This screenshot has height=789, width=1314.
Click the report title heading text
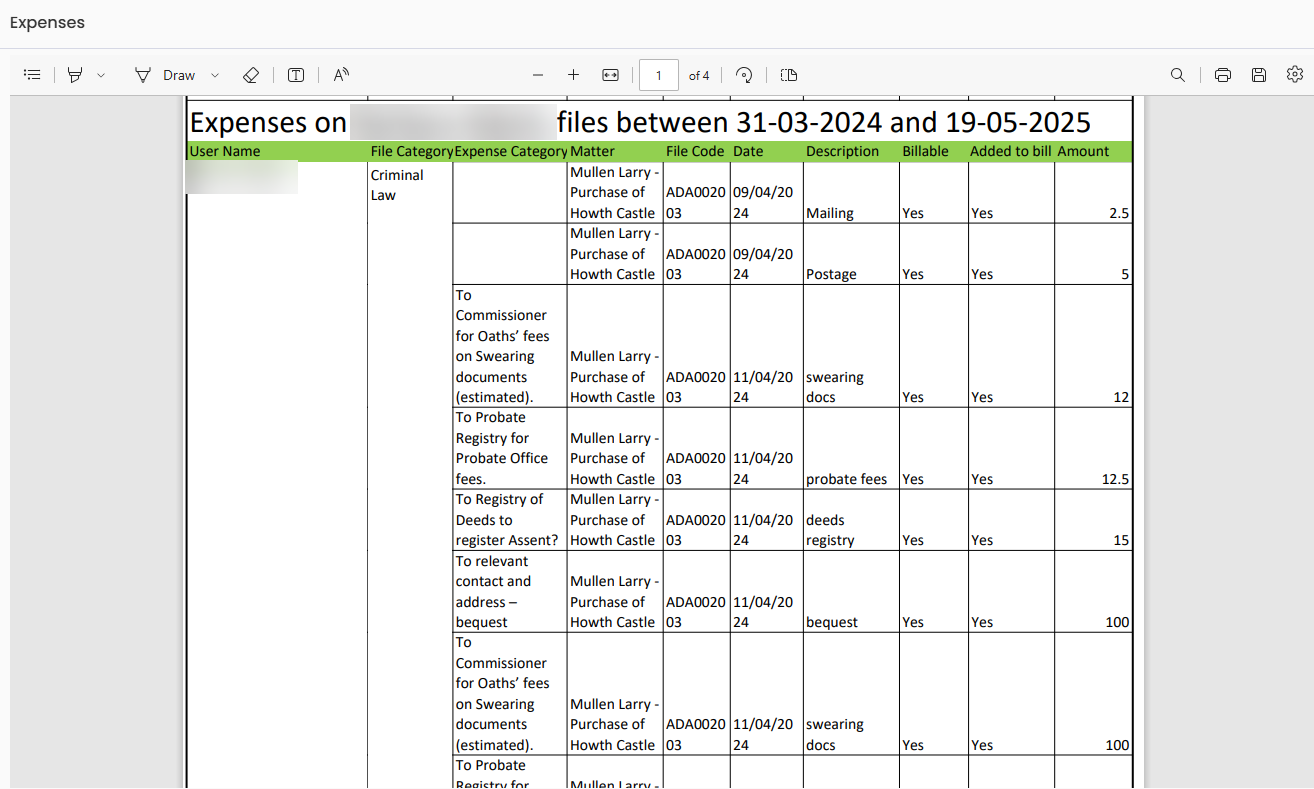(x=640, y=122)
